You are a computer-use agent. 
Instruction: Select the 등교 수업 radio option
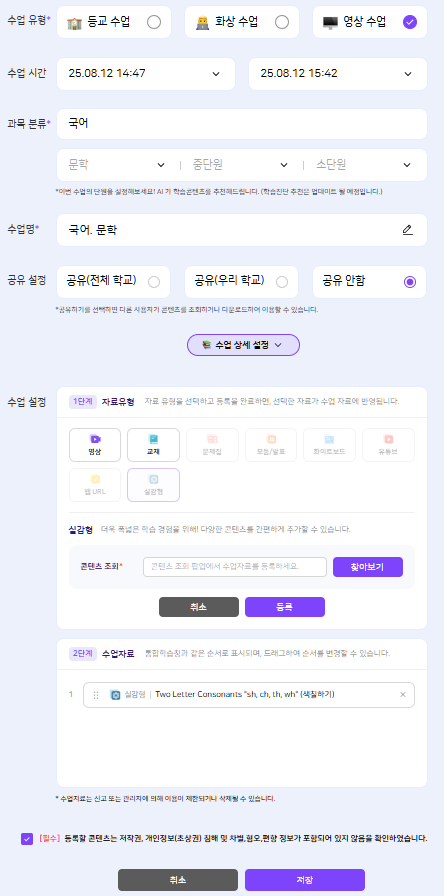154,22
